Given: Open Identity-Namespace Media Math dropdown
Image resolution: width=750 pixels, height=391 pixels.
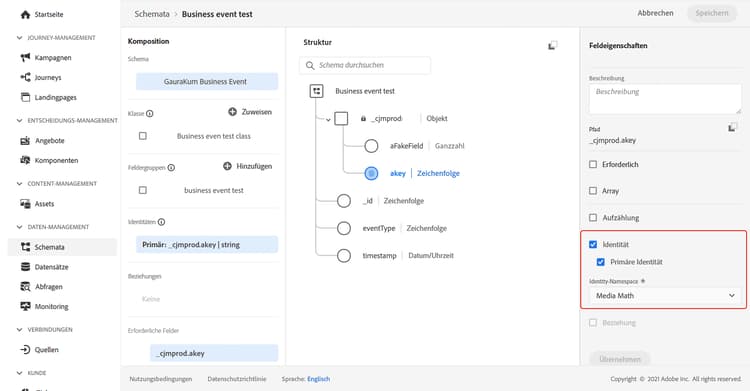Looking at the screenshot, I should [664, 296].
